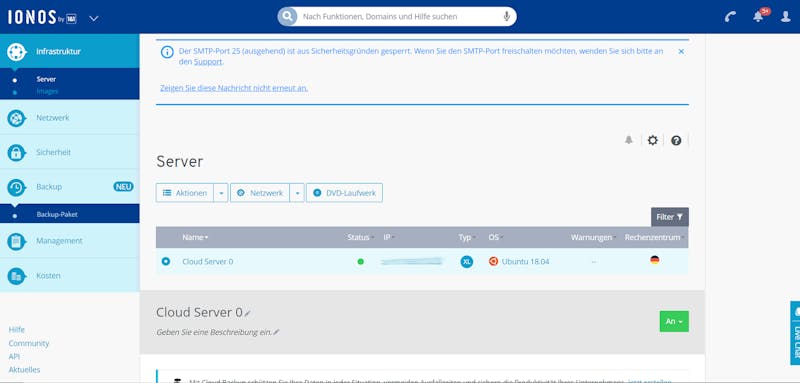Sort by the OS column header
The height and width of the screenshot is (383, 800).
(495, 238)
